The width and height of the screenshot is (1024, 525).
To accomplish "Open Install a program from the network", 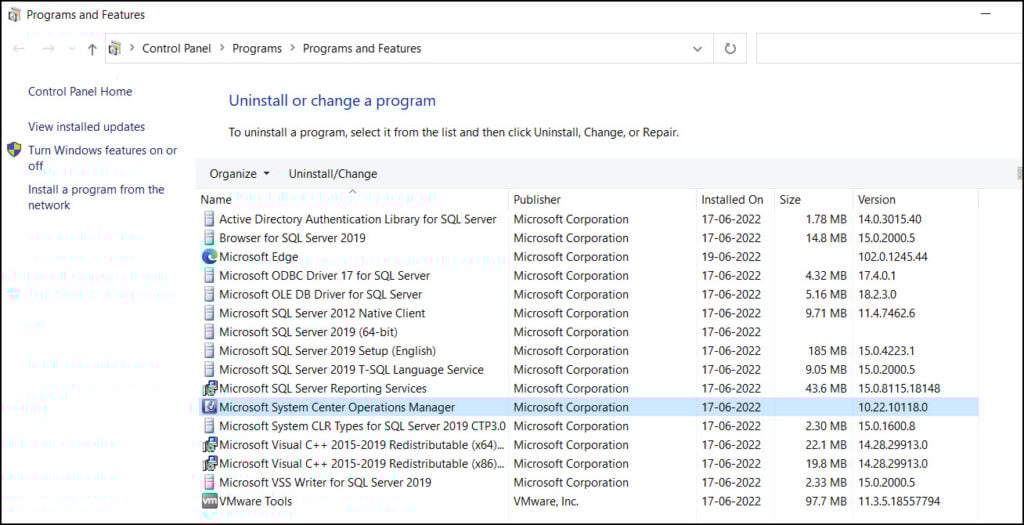I will point(96,197).
